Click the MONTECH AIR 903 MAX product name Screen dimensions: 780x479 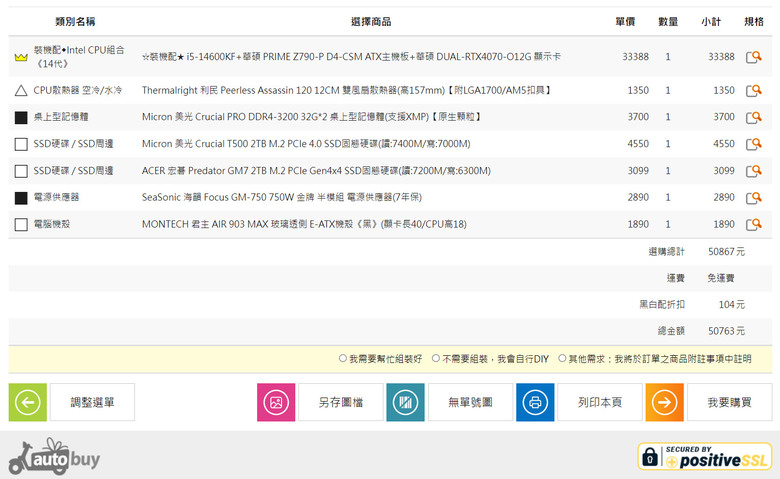point(304,224)
